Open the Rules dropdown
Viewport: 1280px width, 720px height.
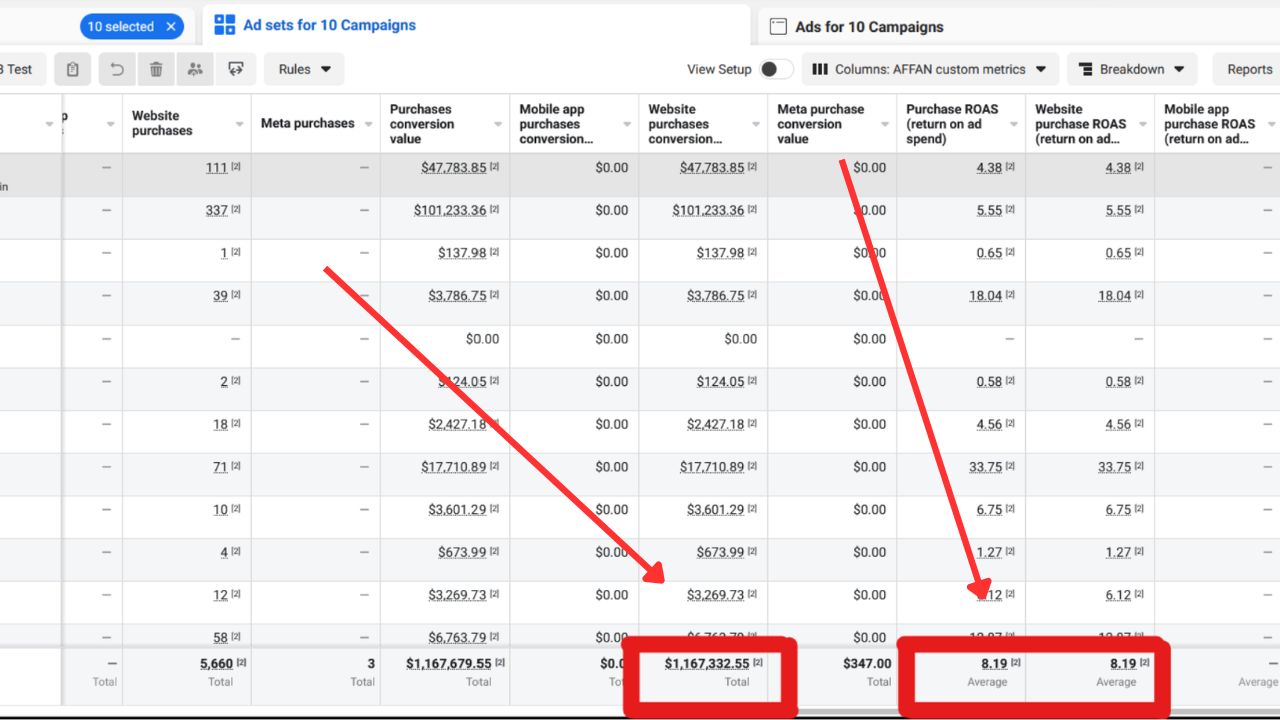[x=304, y=69]
